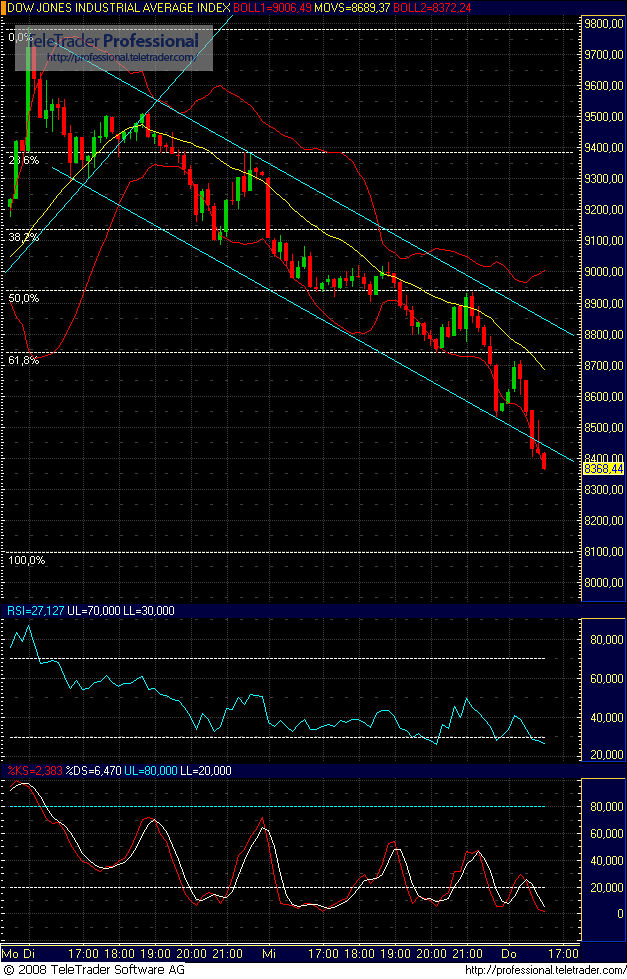
Task: Click the 9000,00 price axis label
Action: (x=604, y=272)
